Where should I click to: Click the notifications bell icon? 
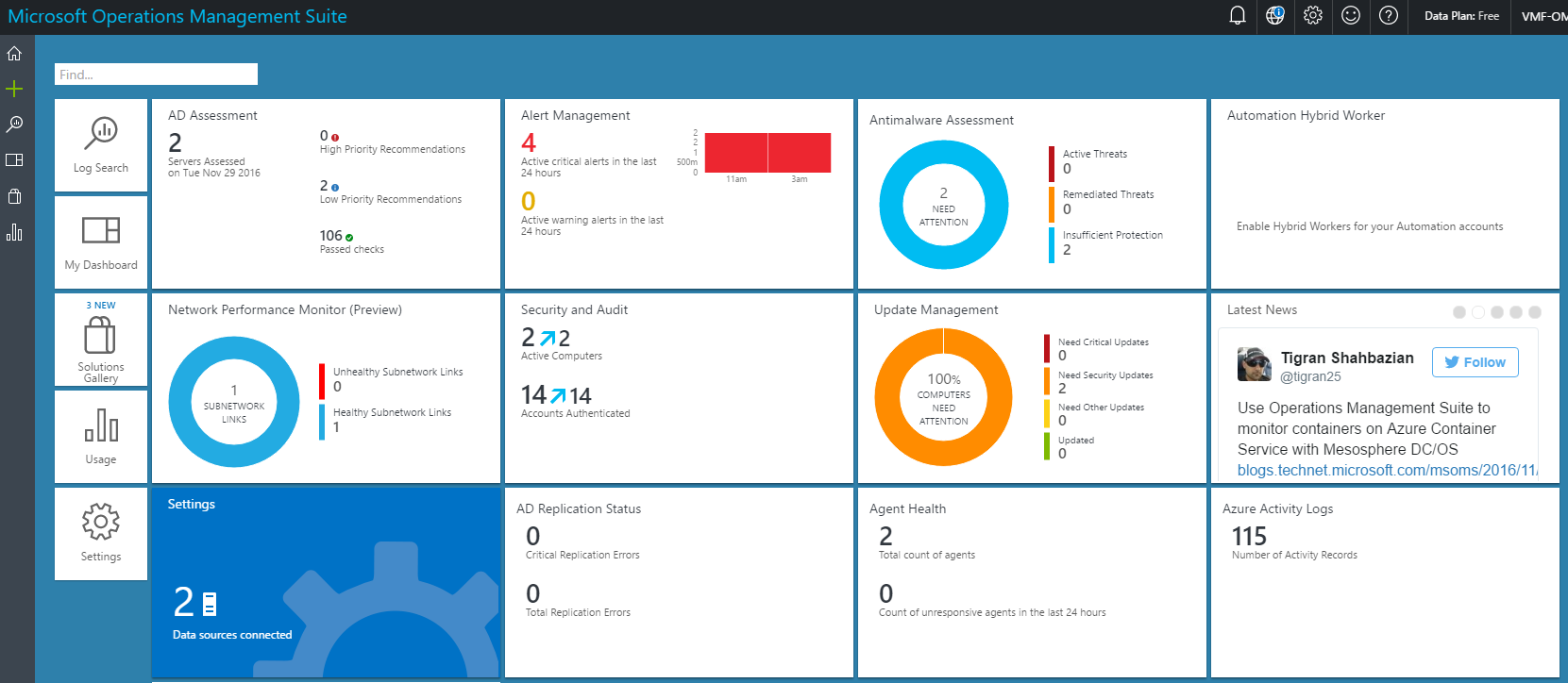(x=1237, y=16)
